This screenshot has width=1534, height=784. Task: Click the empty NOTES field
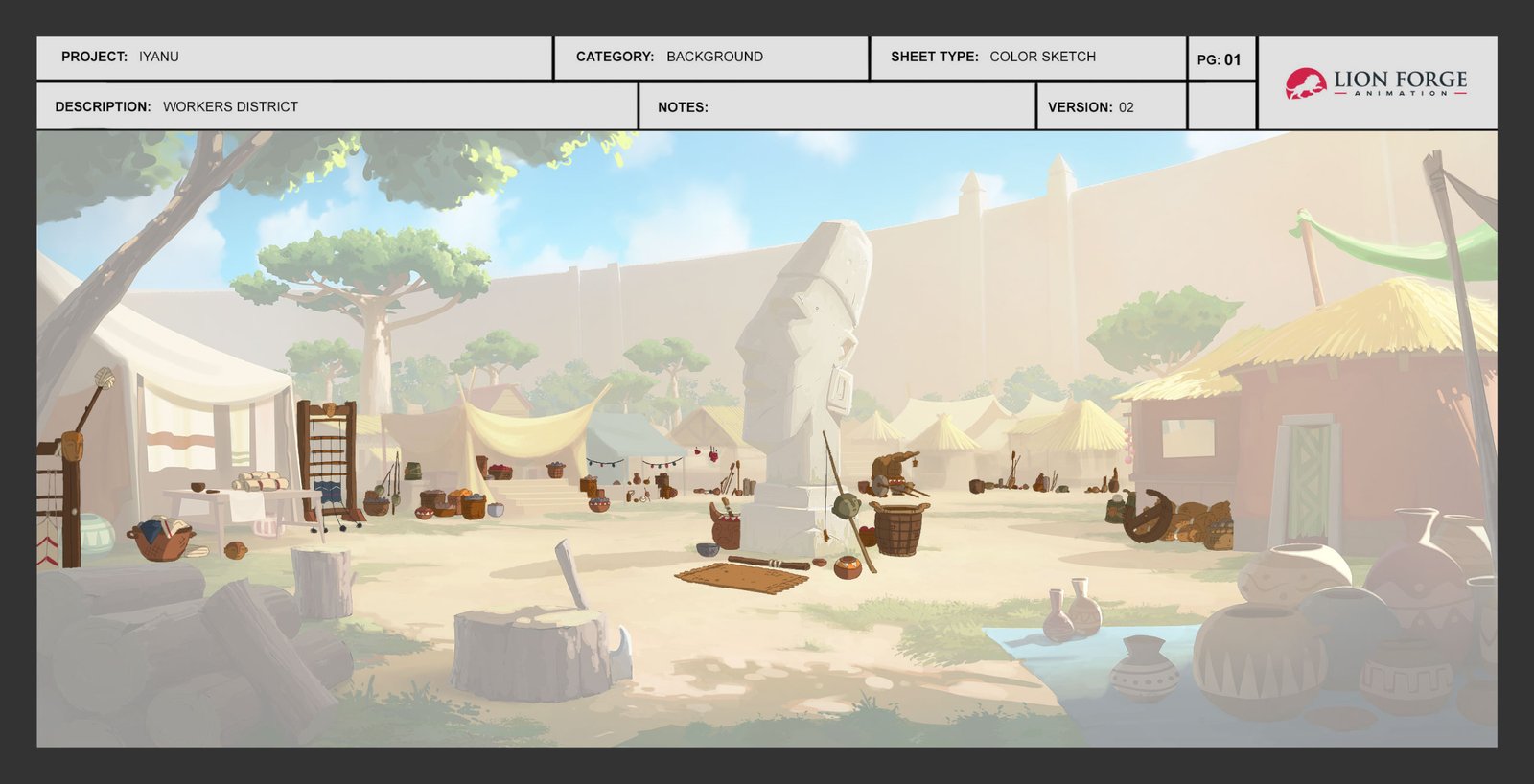(837, 106)
